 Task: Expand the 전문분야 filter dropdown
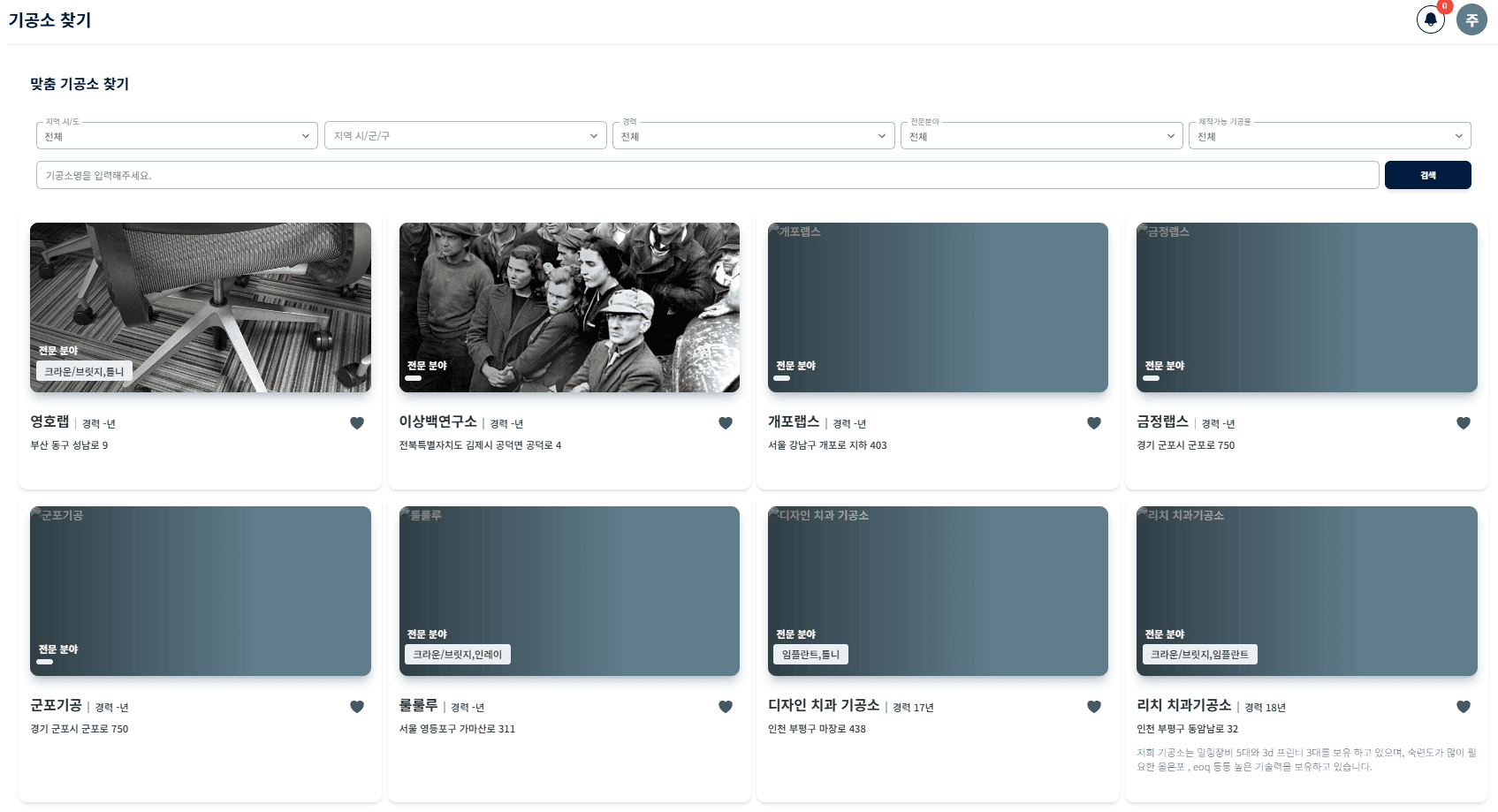pos(1042,136)
